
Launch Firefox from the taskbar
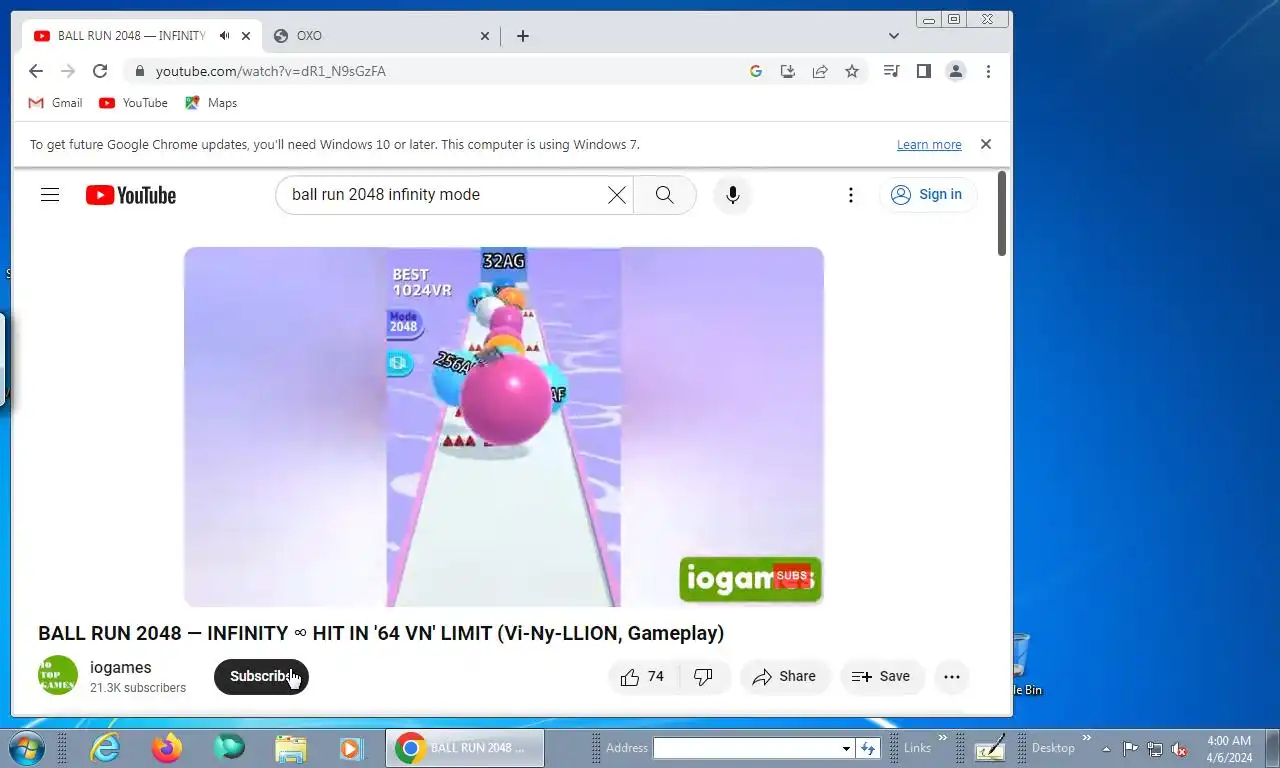pyautogui.click(x=167, y=748)
